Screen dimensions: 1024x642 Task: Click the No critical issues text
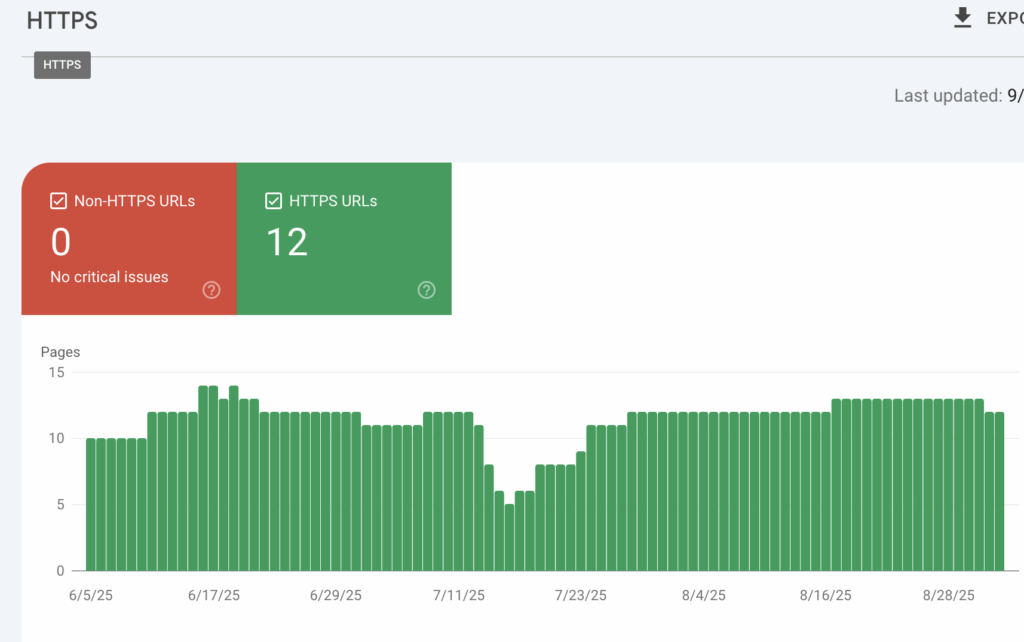click(x=109, y=277)
